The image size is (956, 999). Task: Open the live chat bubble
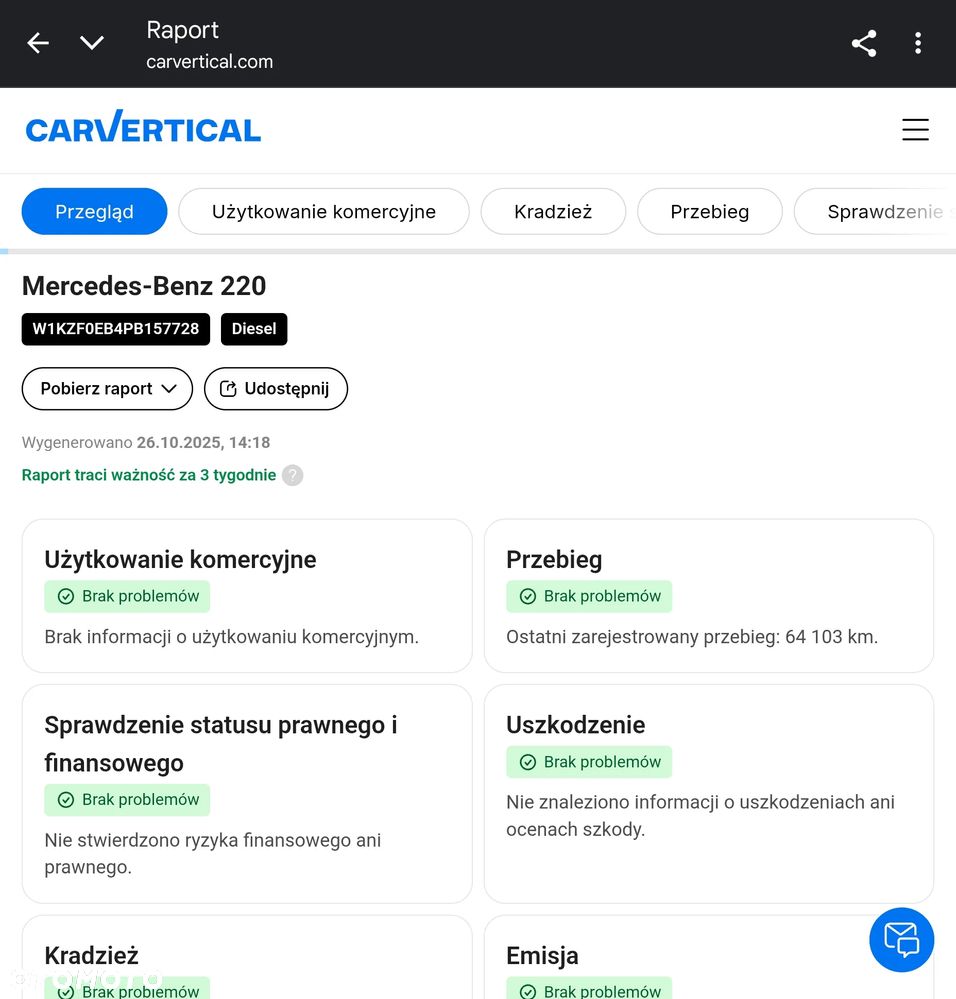[x=901, y=940]
